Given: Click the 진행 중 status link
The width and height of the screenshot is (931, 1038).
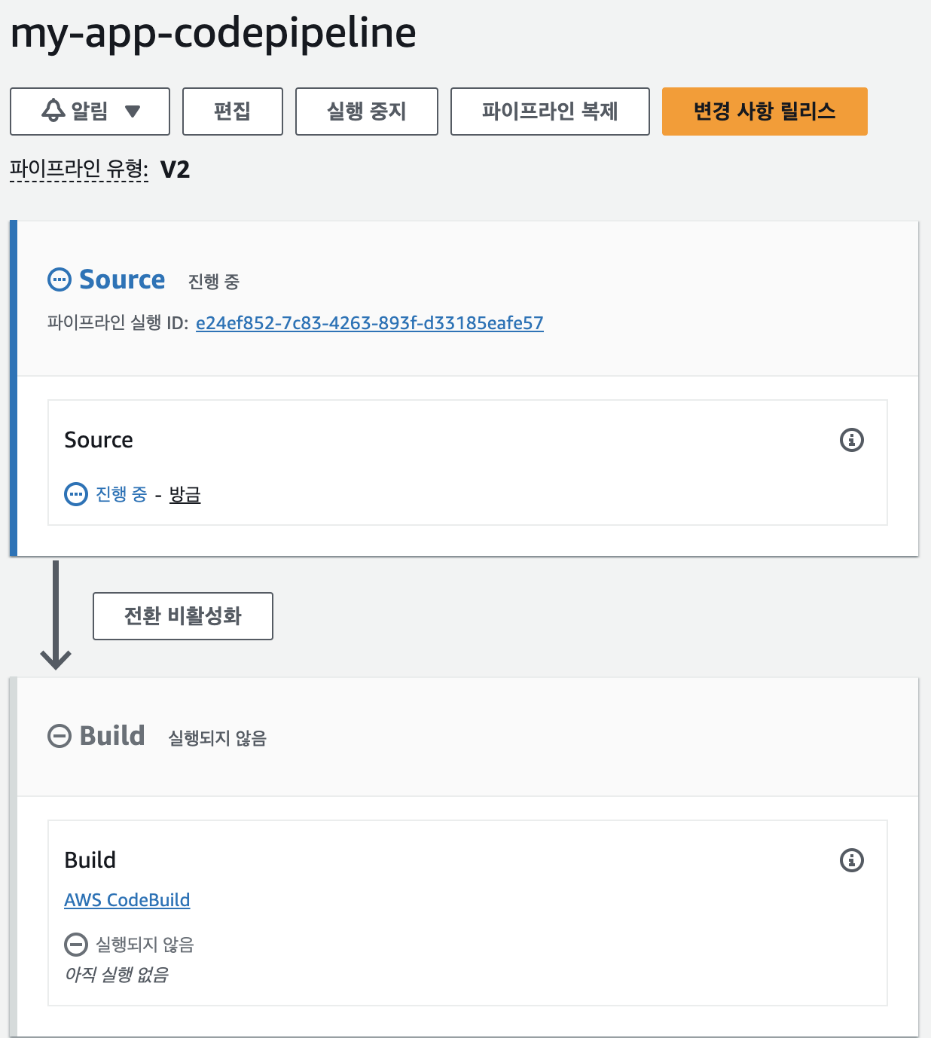Looking at the screenshot, I should [121, 494].
